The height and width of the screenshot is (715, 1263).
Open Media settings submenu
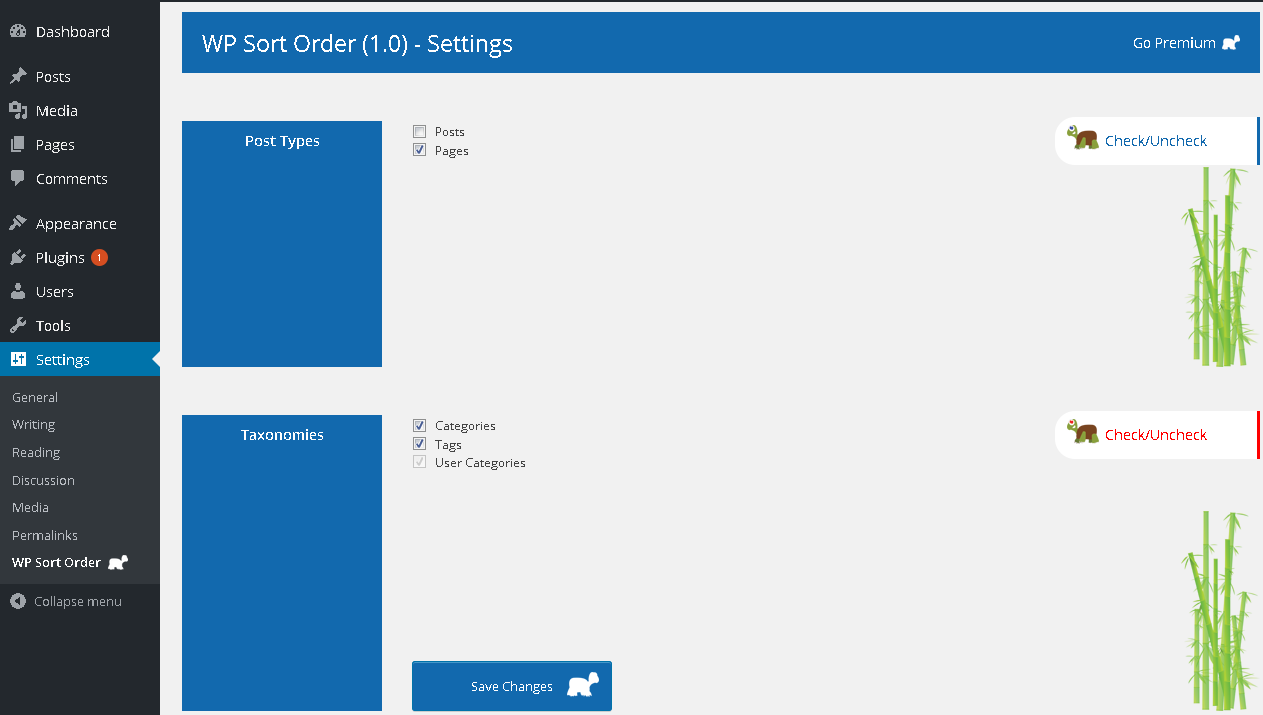(30, 507)
